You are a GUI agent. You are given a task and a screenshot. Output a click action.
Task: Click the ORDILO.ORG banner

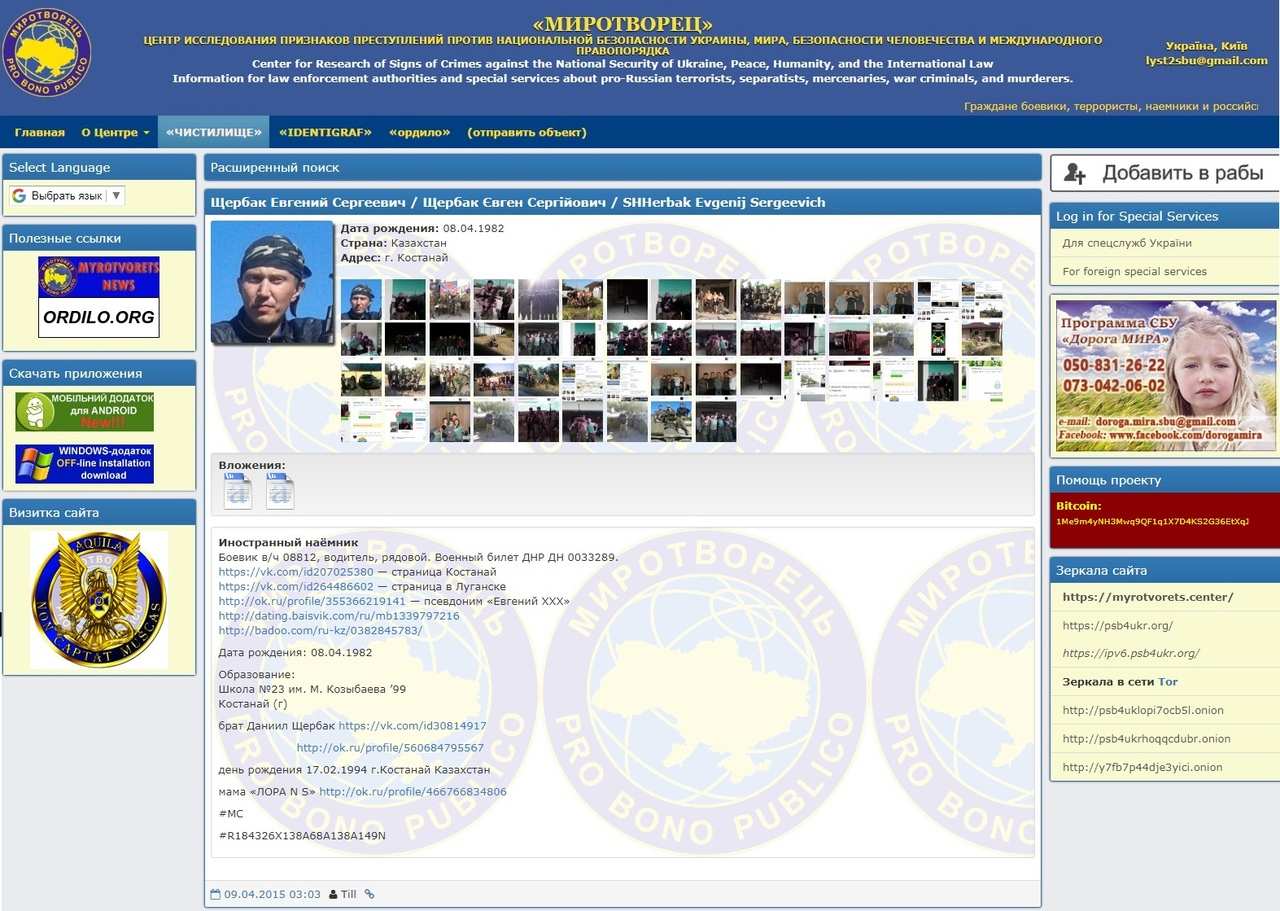(99, 317)
